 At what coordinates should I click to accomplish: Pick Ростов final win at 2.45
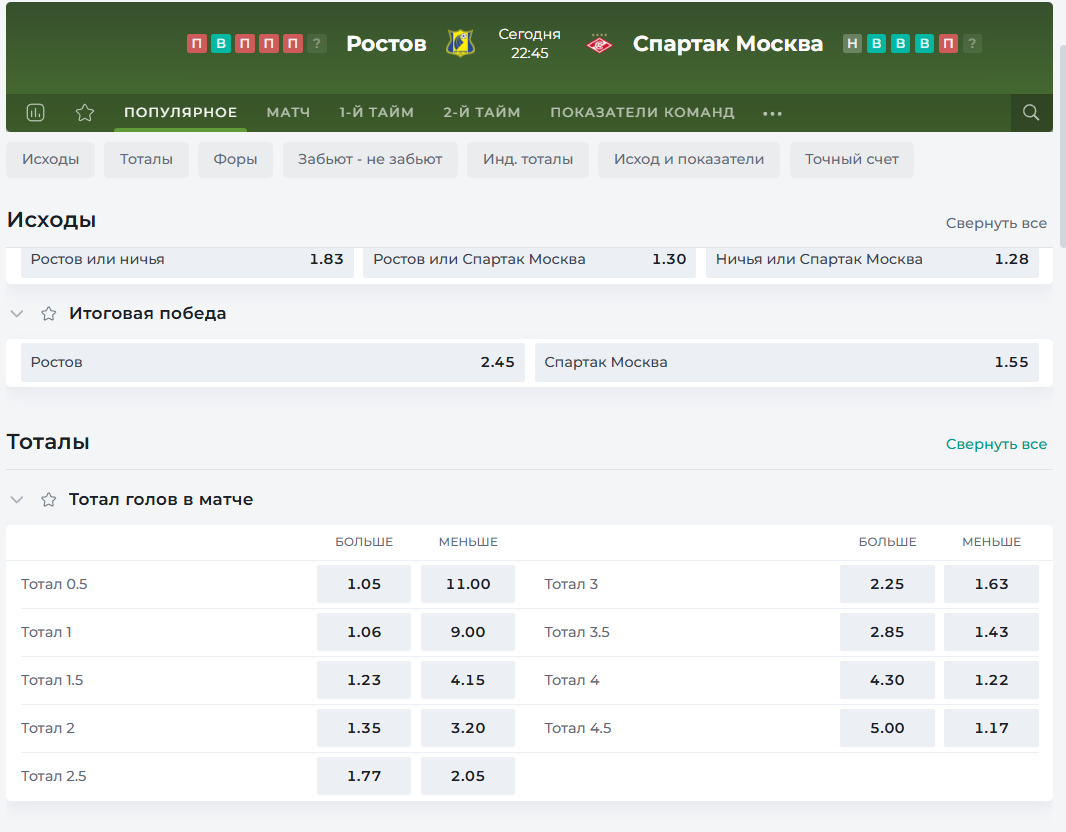(x=273, y=362)
